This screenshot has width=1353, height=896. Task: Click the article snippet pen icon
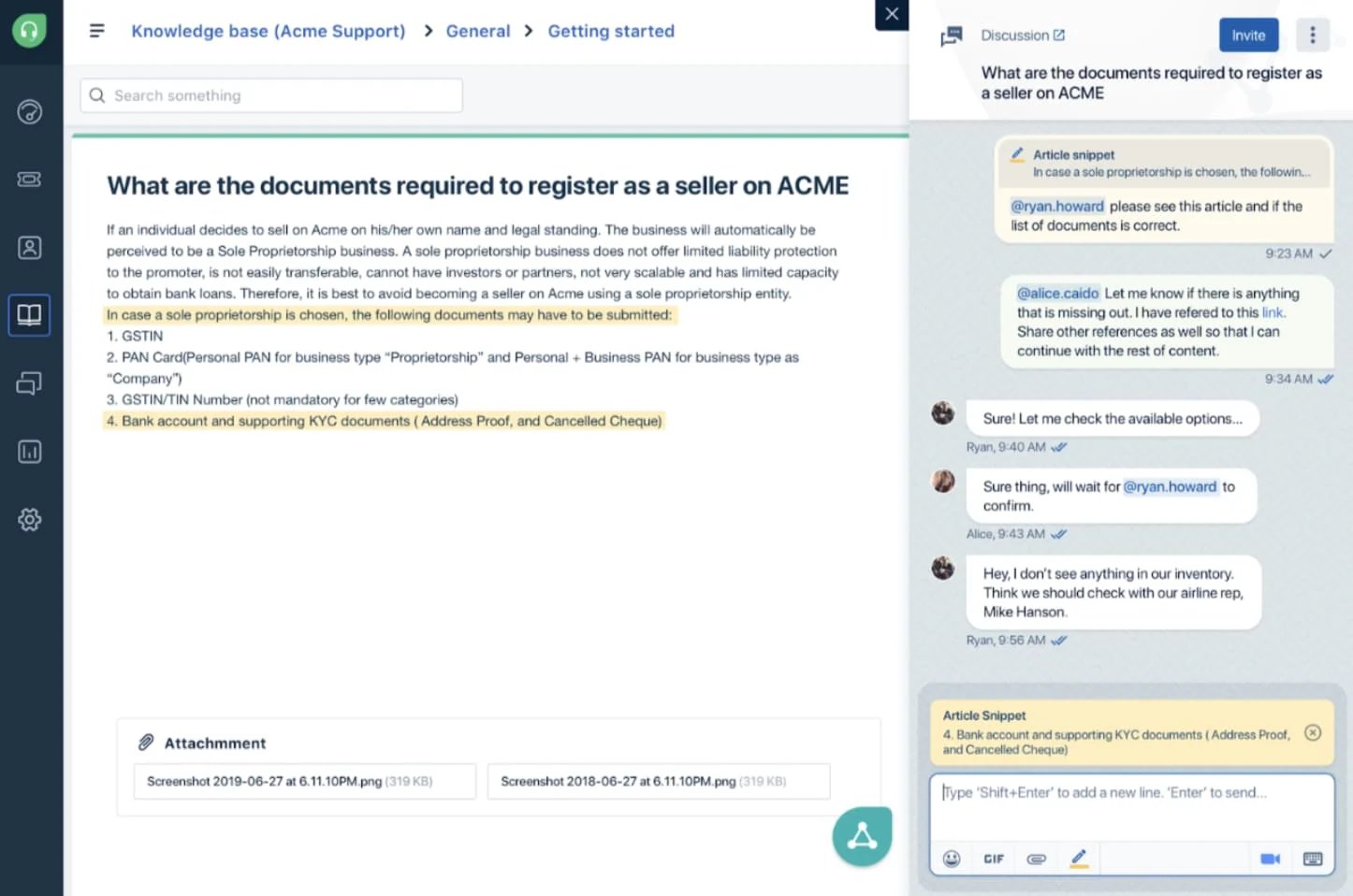point(1017,154)
